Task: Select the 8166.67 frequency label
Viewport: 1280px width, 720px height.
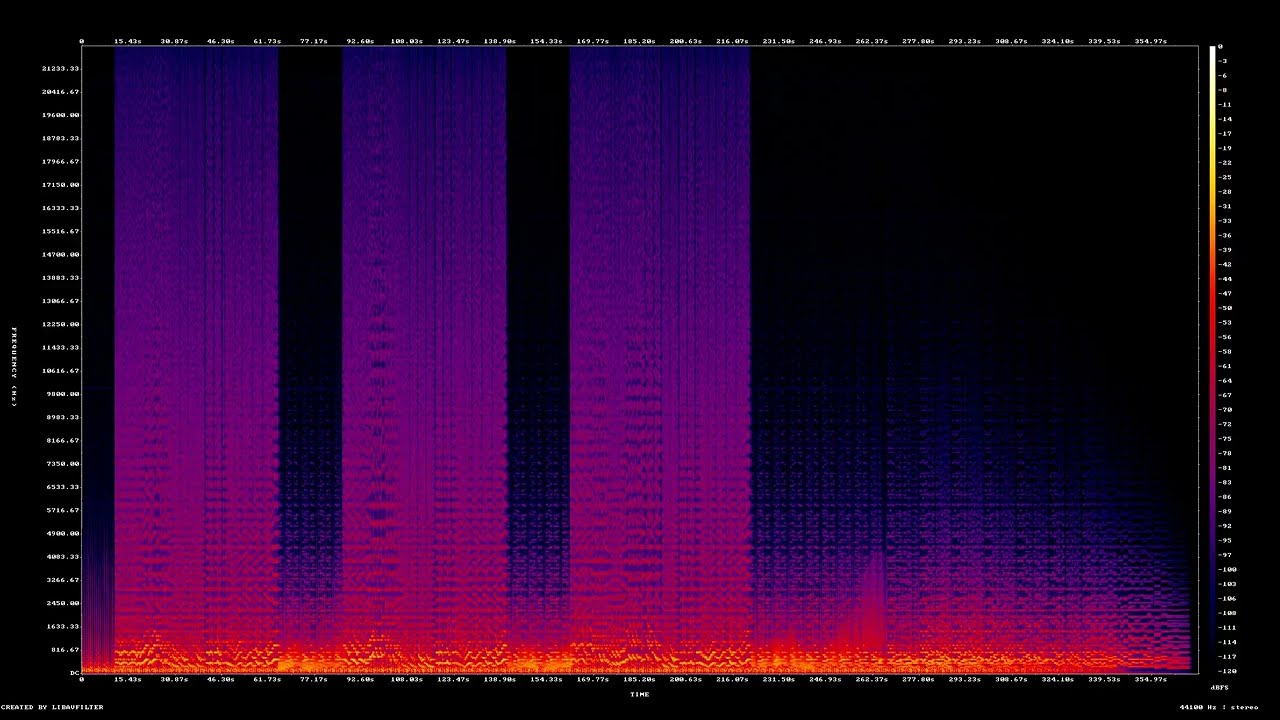Action: (63, 440)
